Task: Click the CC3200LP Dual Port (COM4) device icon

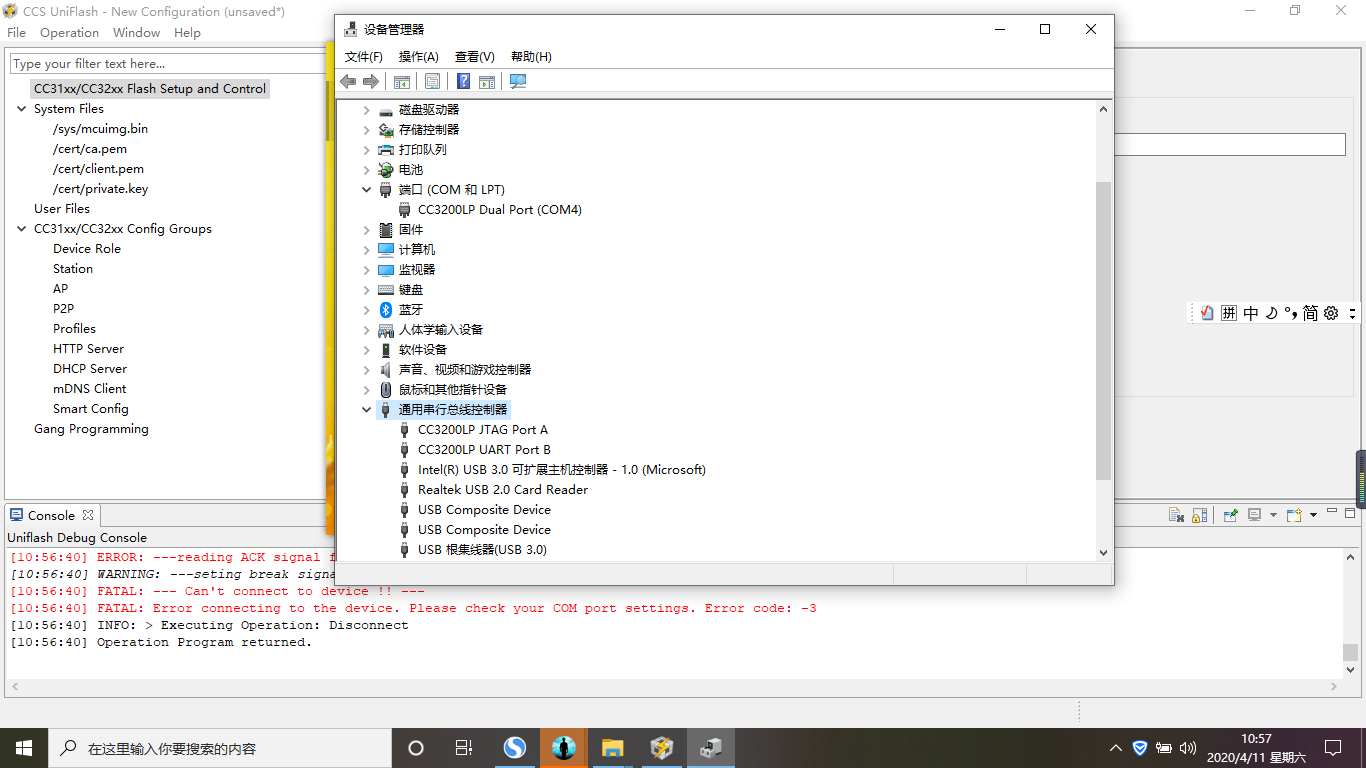Action: click(x=404, y=210)
